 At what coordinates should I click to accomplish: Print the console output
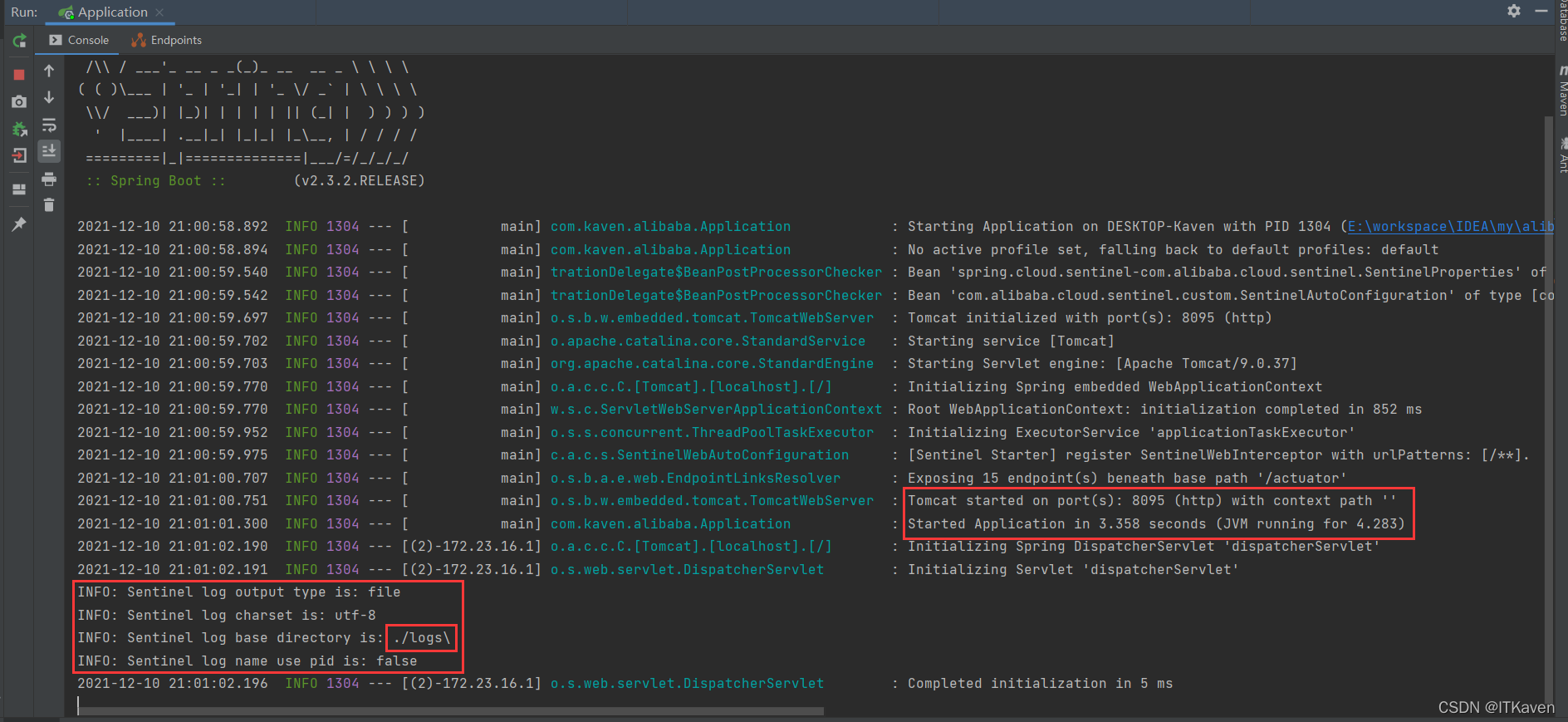coord(49,179)
